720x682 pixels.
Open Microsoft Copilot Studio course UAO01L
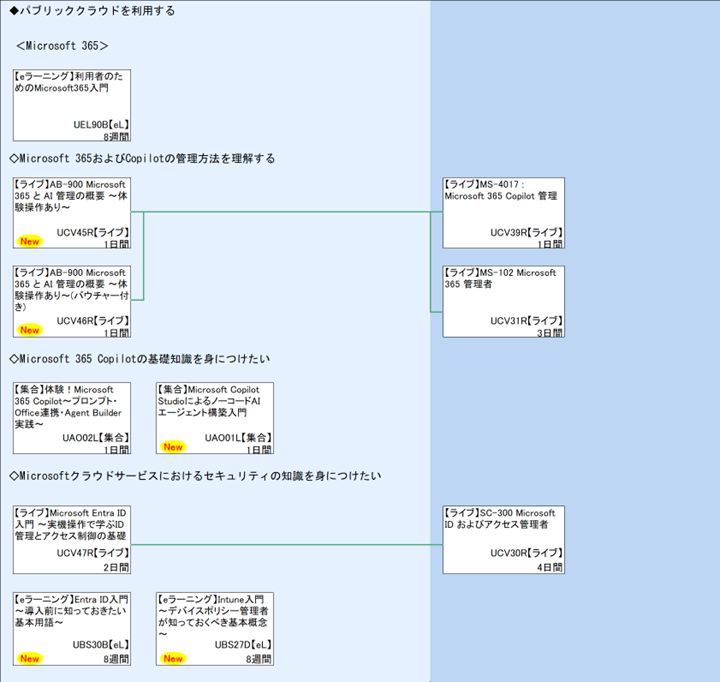[x=215, y=418]
